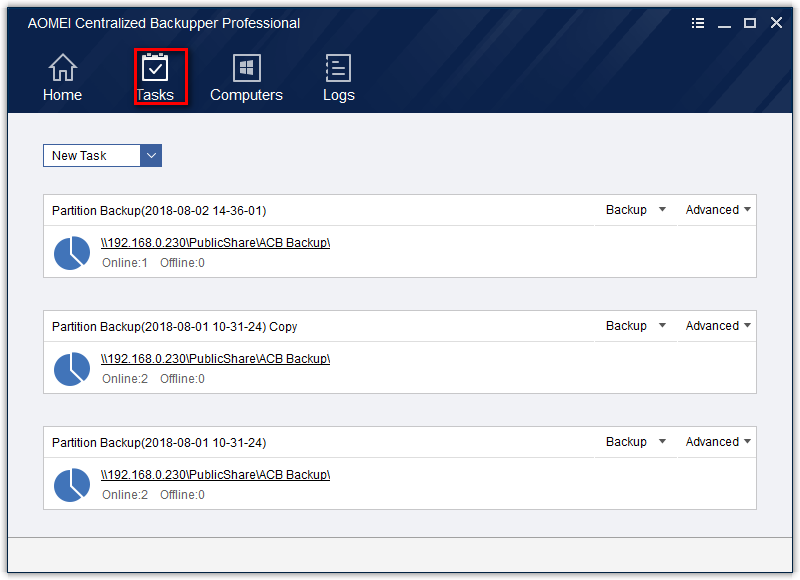Open Advanced dropdown for last 10-31-24 task
Image resolution: width=800 pixels, height=580 pixels.
717,441
